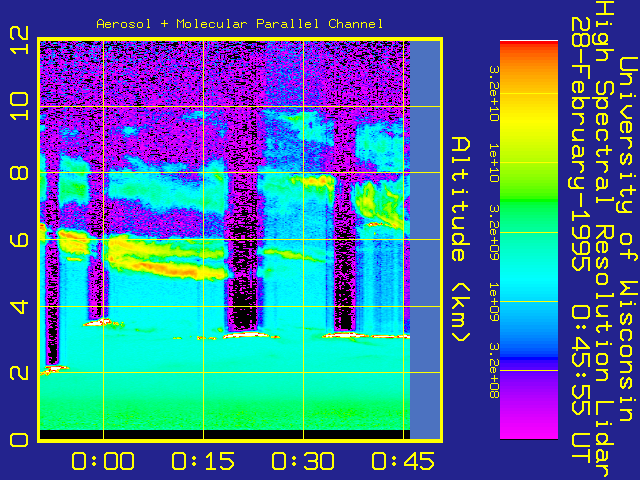This screenshot has width=640, height=480.
Task: Click the altitude tick label 6
Action: (19, 239)
